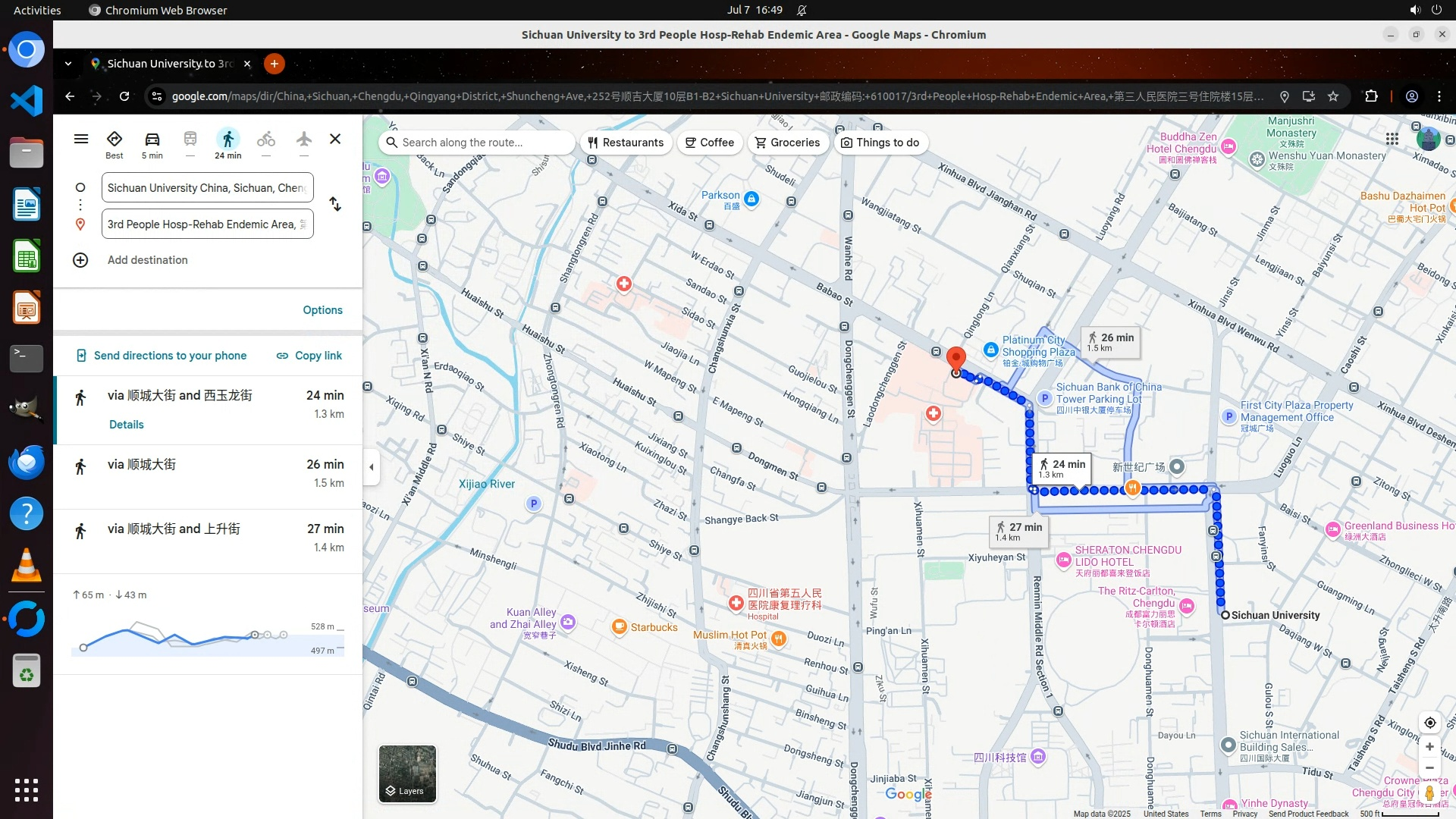Expand route Details for 24 min route
The image size is (1456, 819).
(x=126, y=425)
